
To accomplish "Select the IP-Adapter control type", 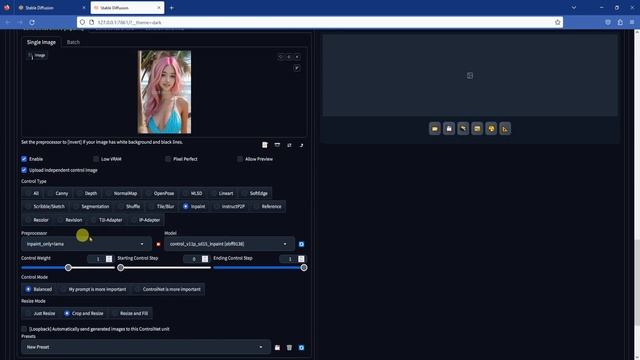I will click(146, 220).
